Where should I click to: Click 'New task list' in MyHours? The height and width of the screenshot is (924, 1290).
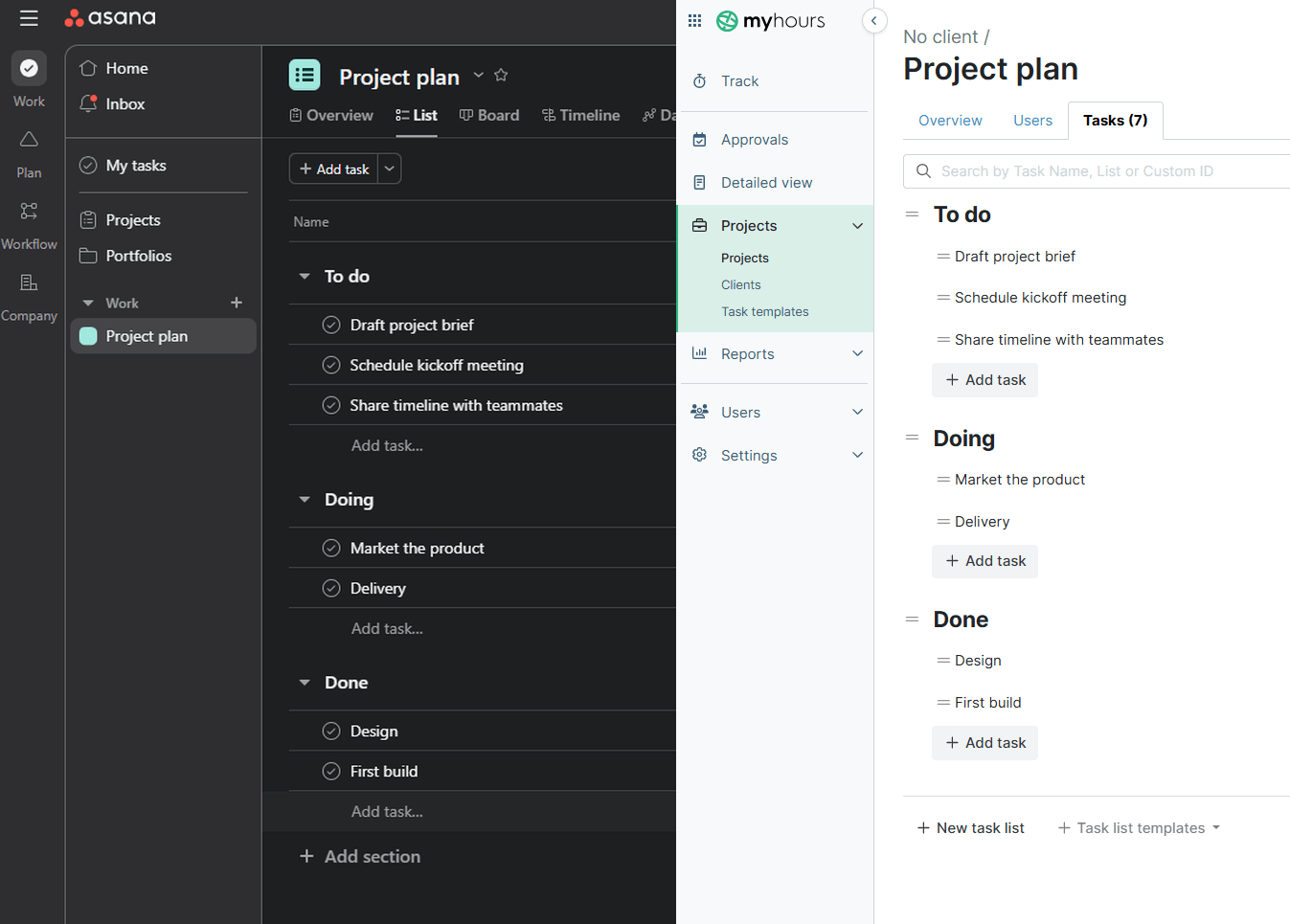click(970, 827)
